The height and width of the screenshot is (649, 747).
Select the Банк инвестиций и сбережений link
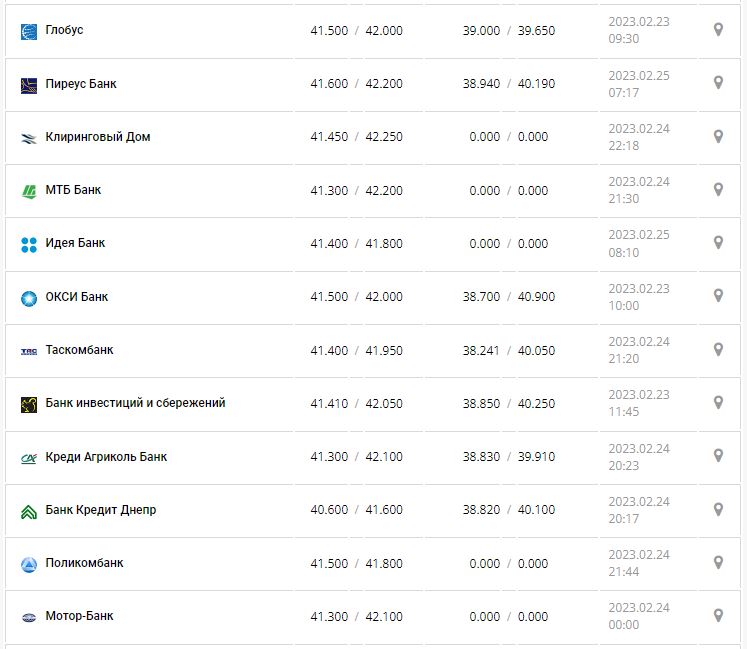click(135, 403)
